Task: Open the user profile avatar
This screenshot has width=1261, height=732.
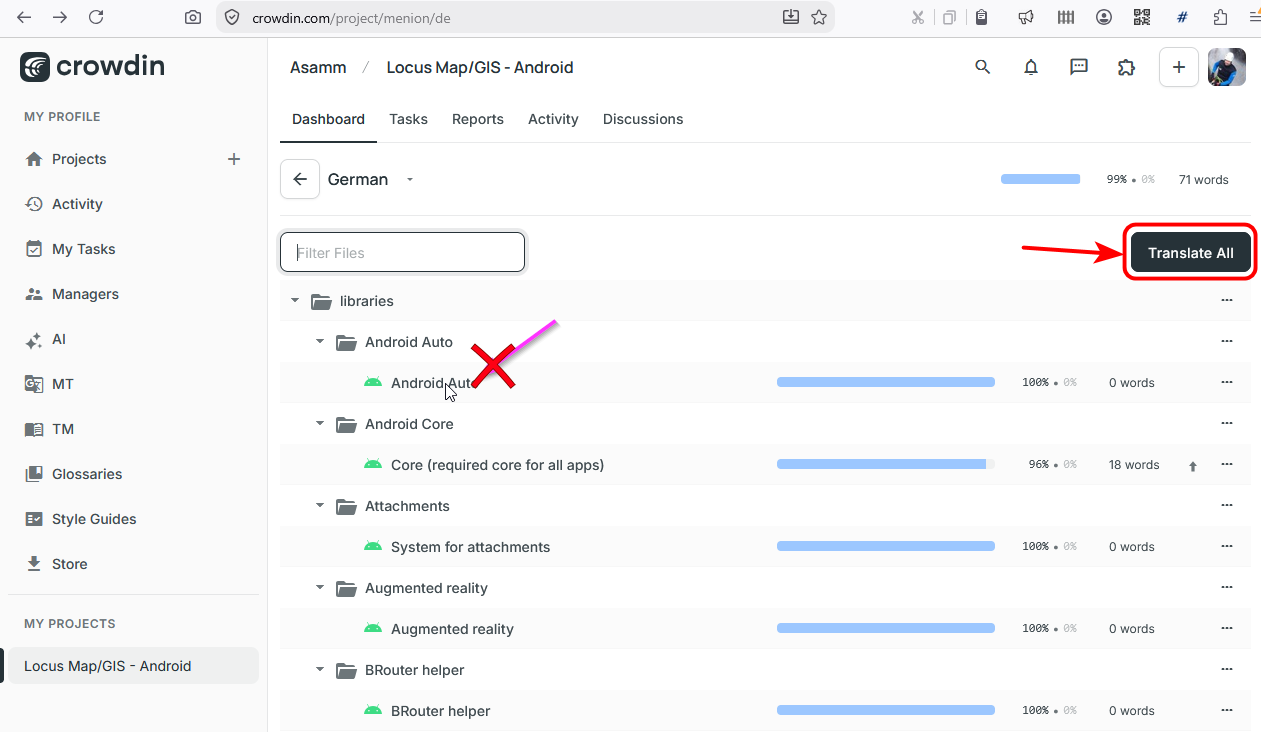Action: pyautogui.click(x=1227, y=67)
